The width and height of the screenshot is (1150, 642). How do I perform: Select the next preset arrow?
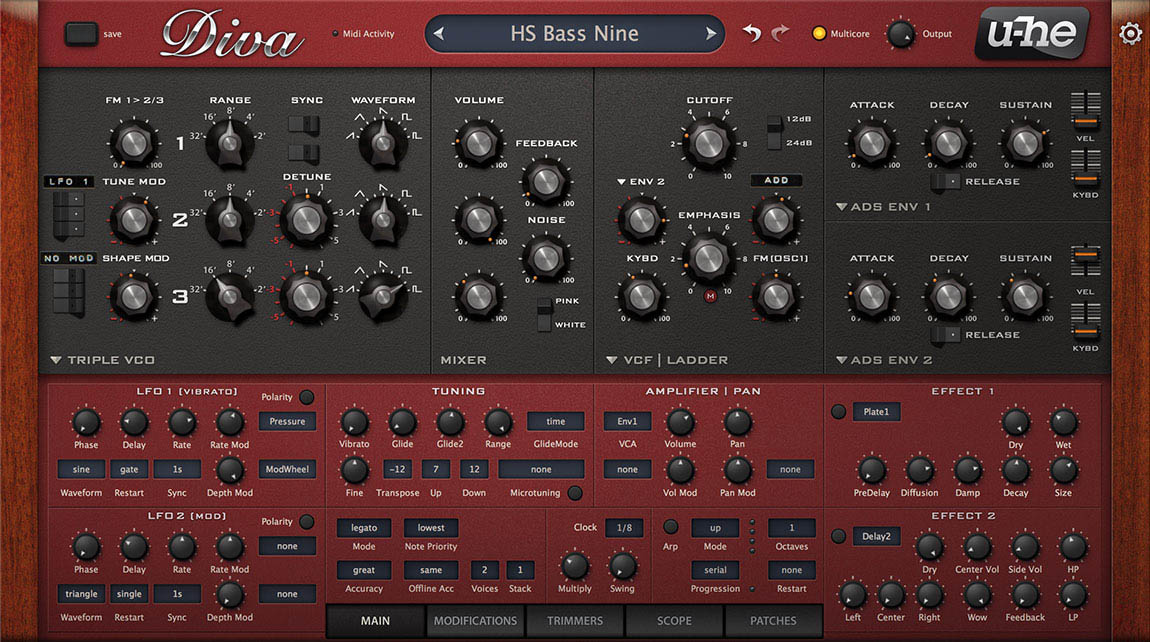click(709, 33)
